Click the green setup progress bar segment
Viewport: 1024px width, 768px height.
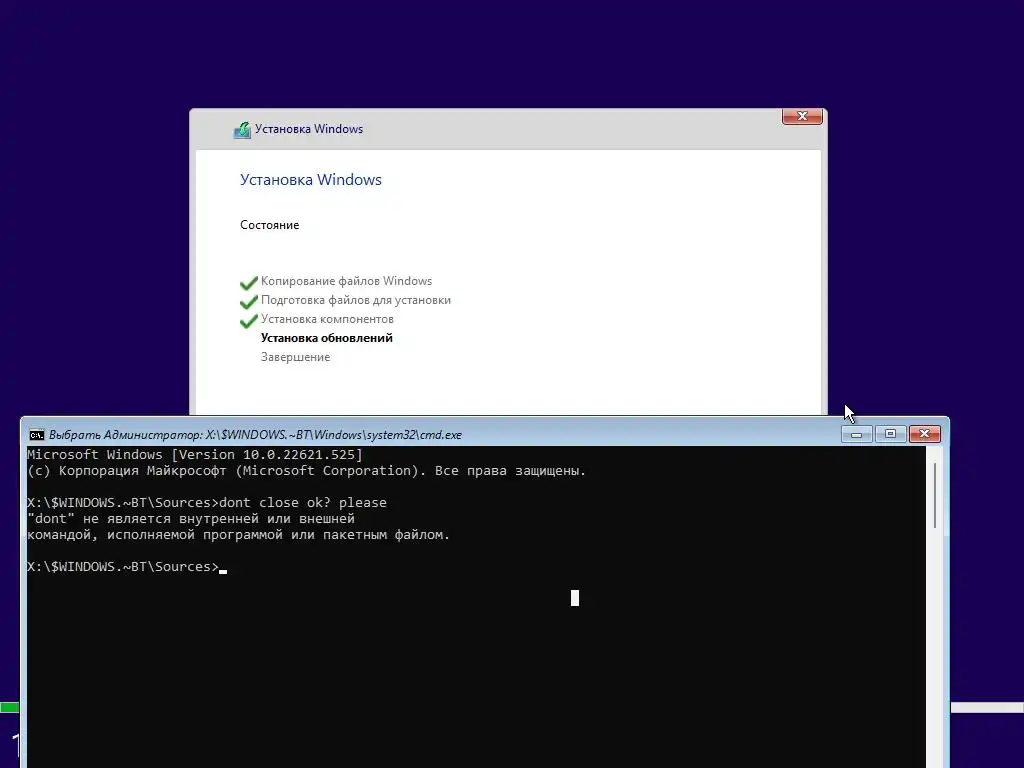point(10,707)
